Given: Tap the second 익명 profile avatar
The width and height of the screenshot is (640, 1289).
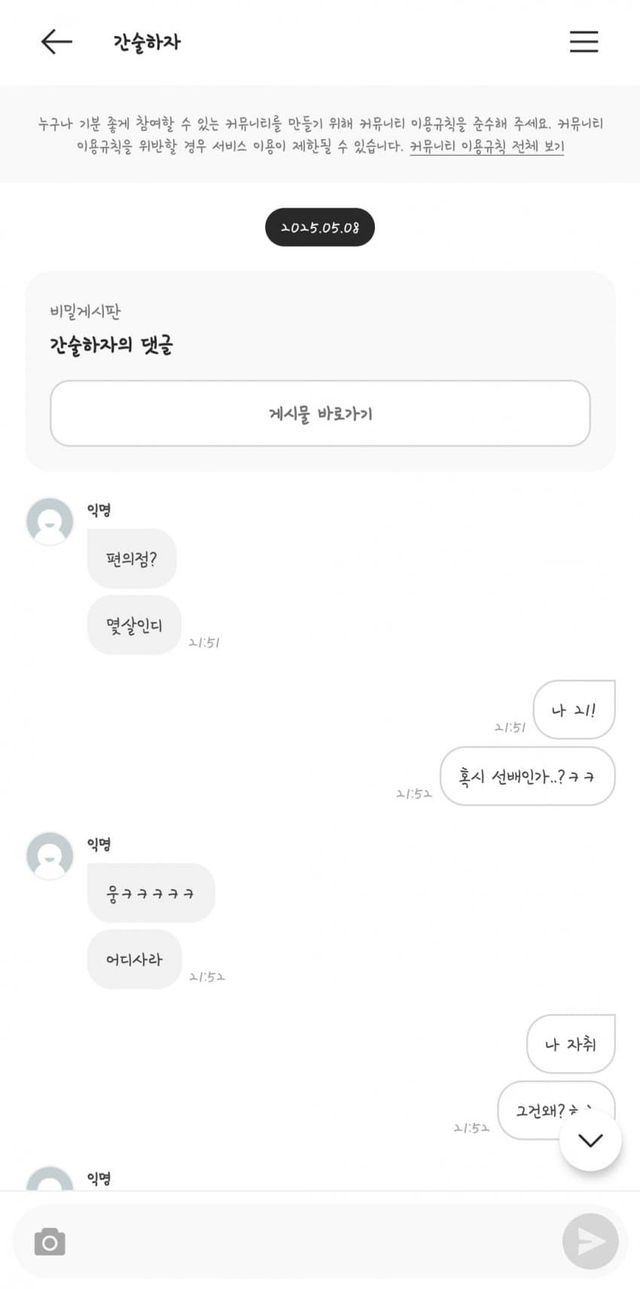Looking at the screenshot, I should [x=50, y=856].
